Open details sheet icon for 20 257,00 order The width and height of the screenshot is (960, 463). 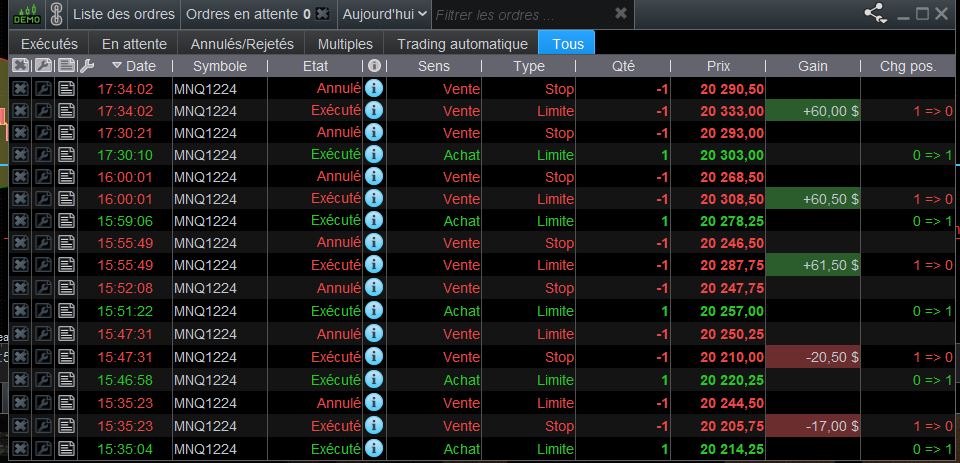click(66, 311)
